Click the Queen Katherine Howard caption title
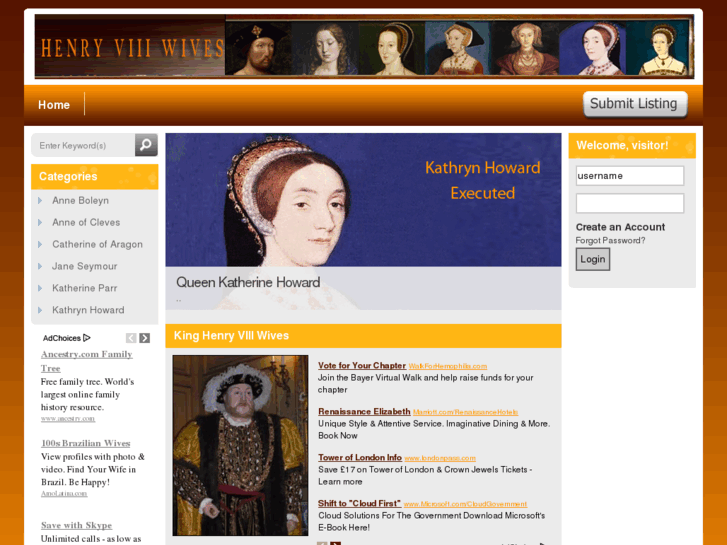 [x=248, y=282]
